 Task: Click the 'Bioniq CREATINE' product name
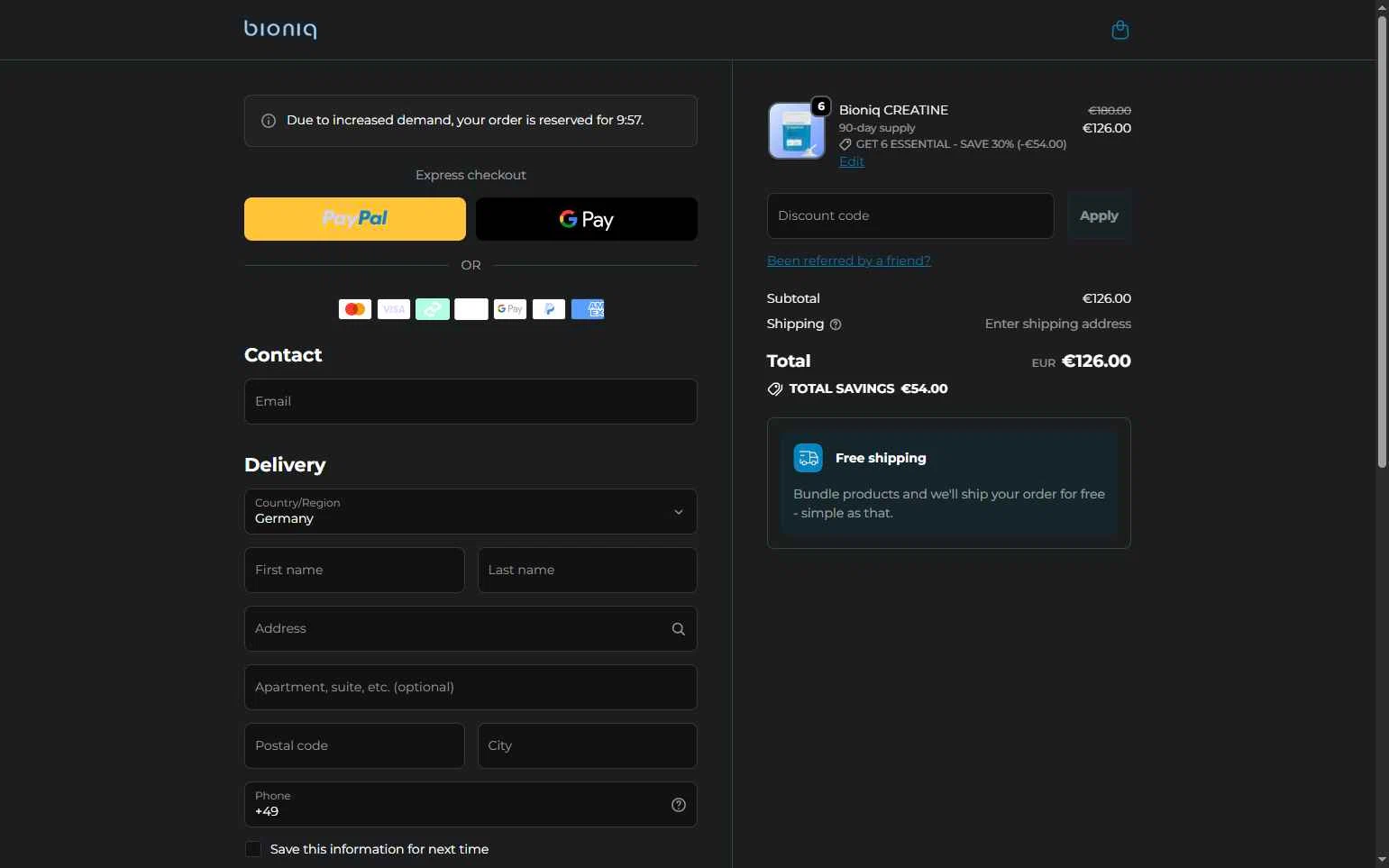click(x=893, y=110)
